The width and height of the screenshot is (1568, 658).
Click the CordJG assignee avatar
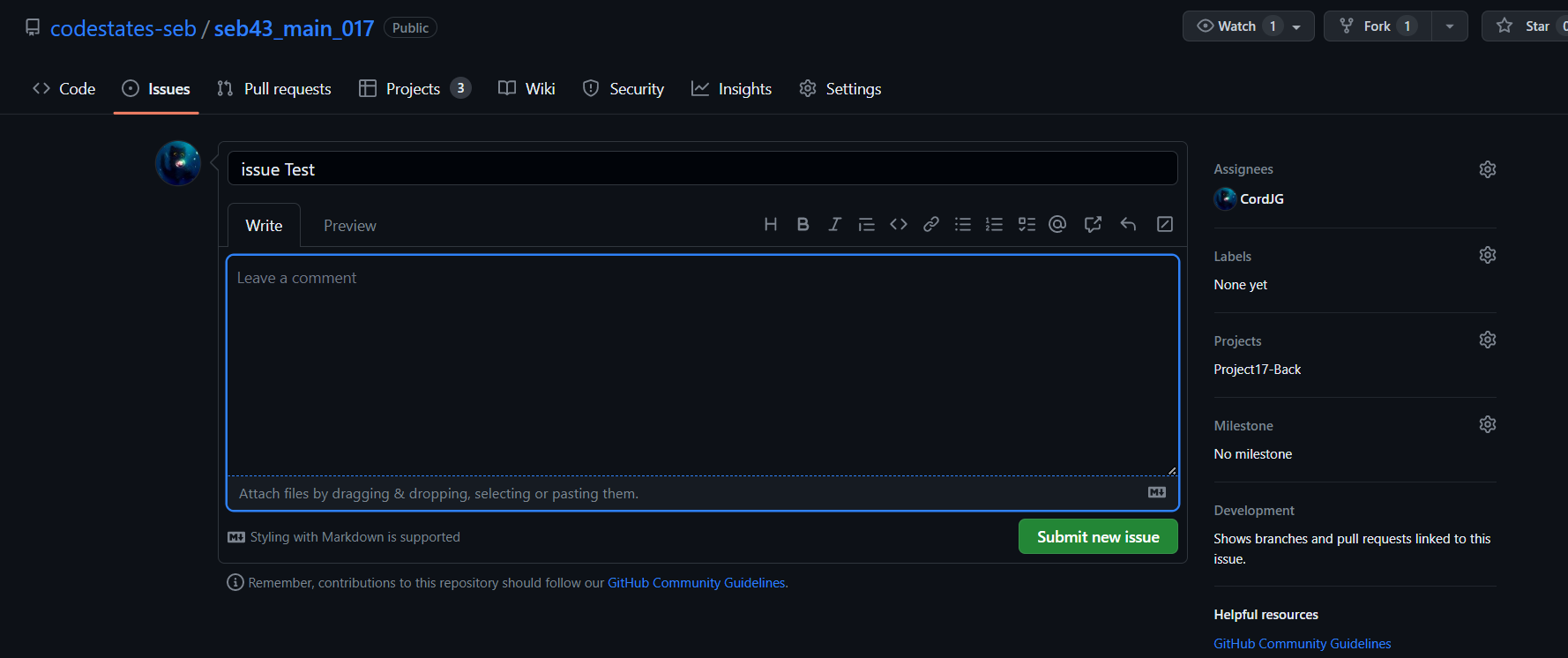pyautogui.click(x=1225, y=198)
